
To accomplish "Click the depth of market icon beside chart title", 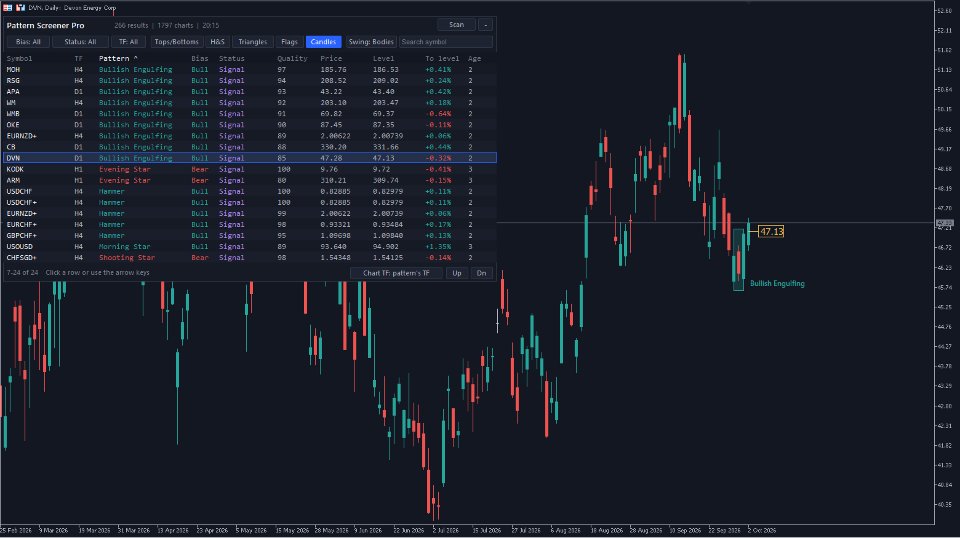I will (x=20, y=7).
